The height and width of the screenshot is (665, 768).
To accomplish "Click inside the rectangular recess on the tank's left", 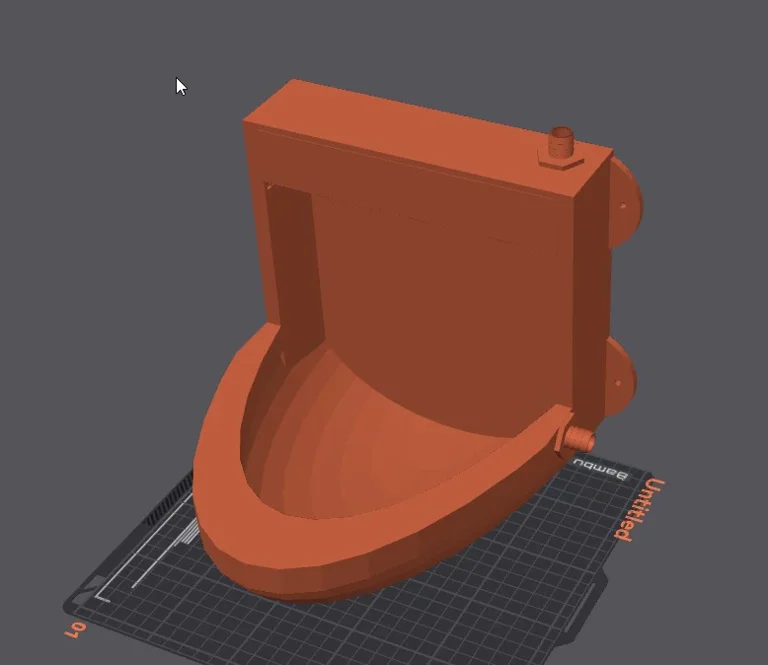I will tap(290, 260).
